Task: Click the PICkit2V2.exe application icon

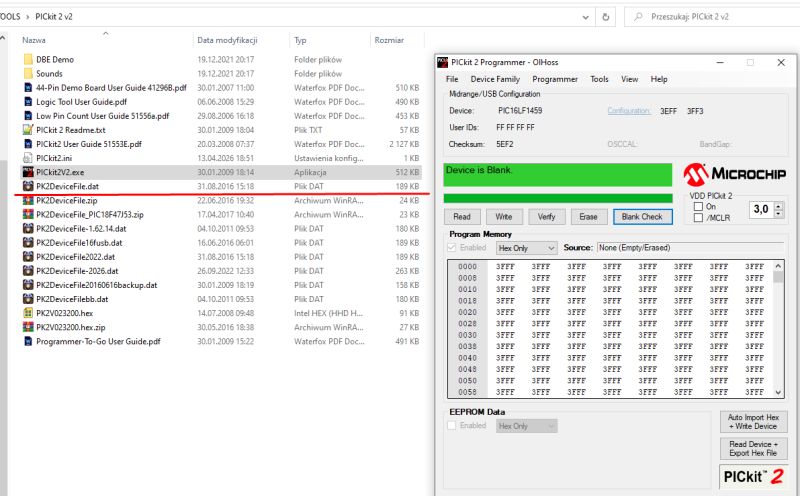Action: [x=28, y=172]
